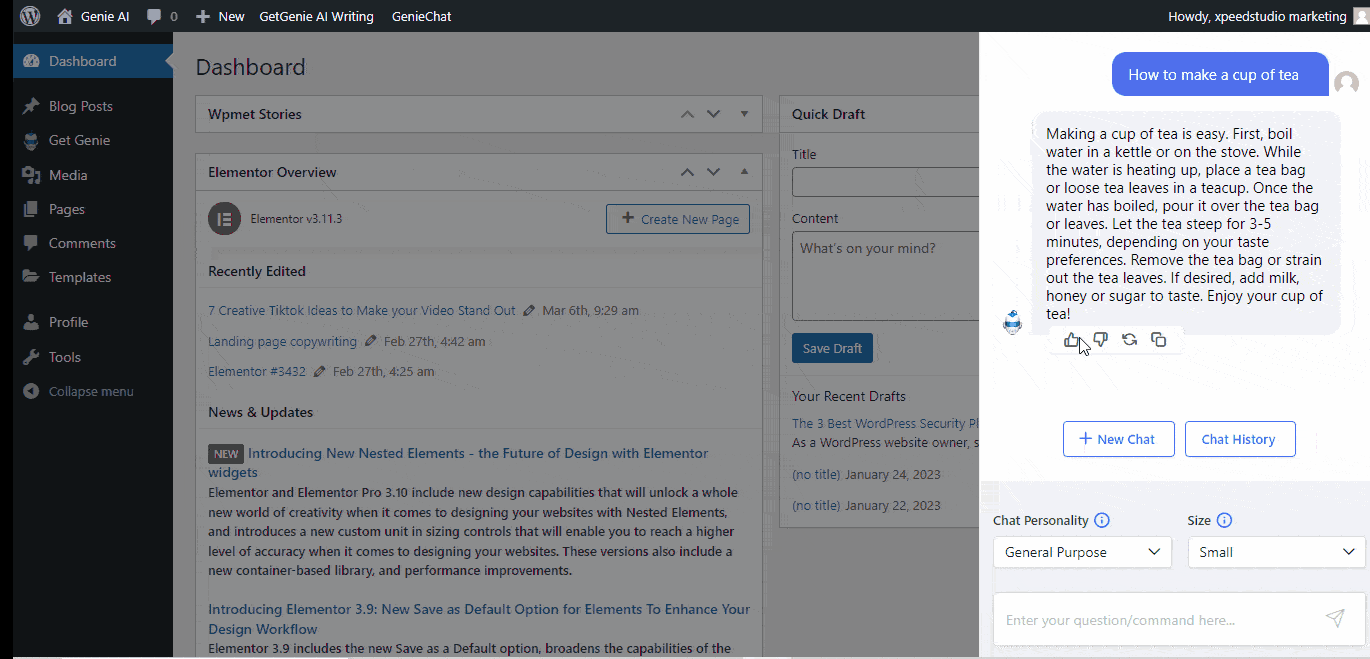Click the Pages sidebar icon

(31, 209)
